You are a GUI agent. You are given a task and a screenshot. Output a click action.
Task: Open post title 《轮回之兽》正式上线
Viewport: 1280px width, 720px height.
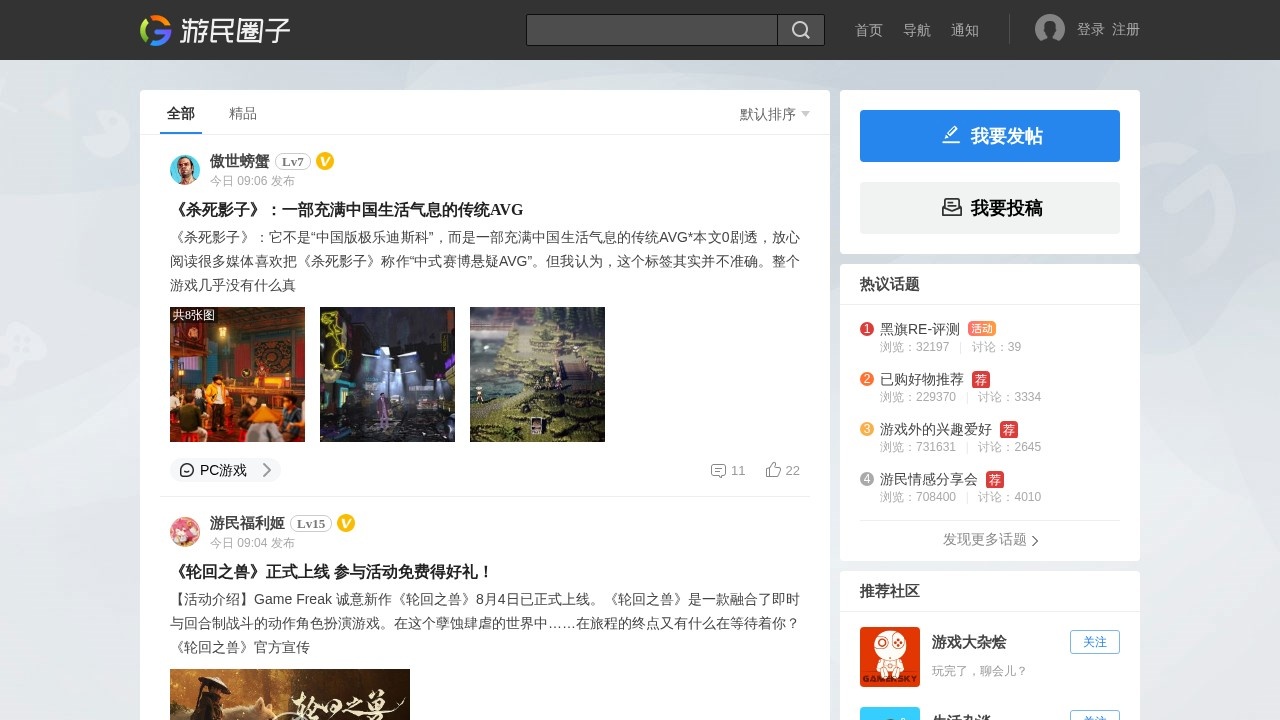click(x=332, y=572)
